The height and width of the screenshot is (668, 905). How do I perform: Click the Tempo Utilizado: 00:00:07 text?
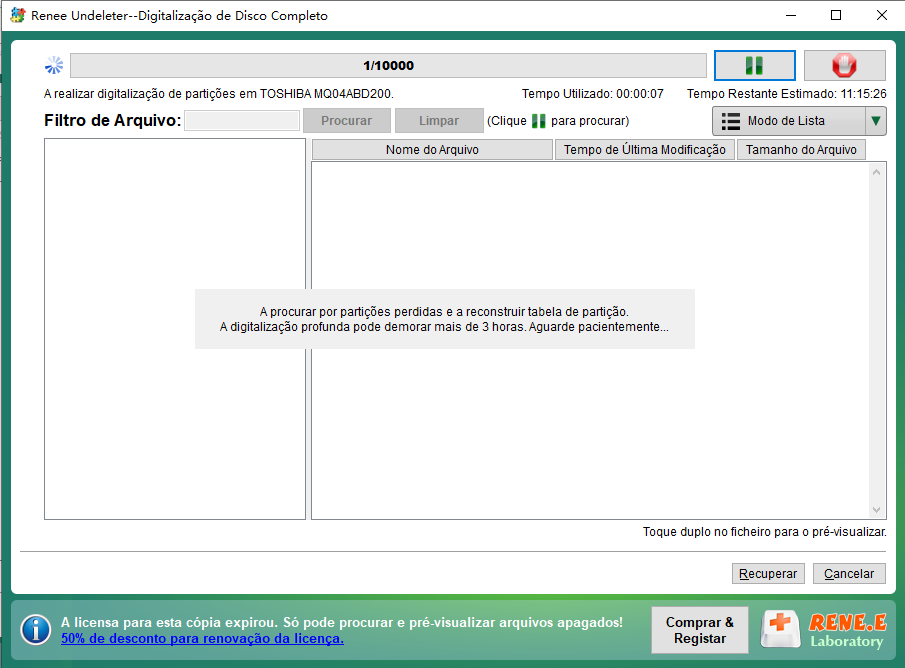(x=593, y=94)
